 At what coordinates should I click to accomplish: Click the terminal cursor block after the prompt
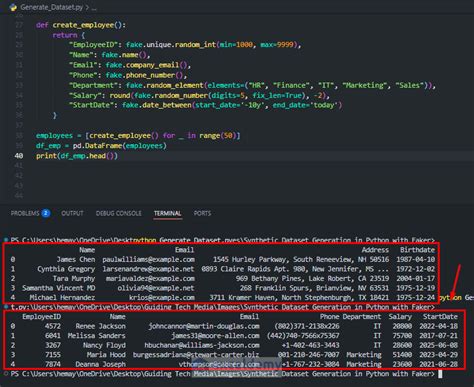pos(440,374)
